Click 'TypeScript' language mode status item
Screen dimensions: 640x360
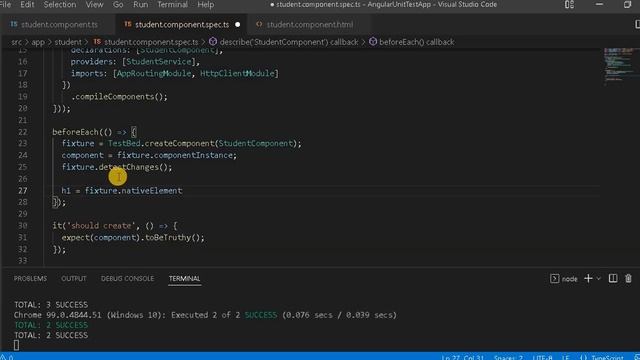point(607,358)
